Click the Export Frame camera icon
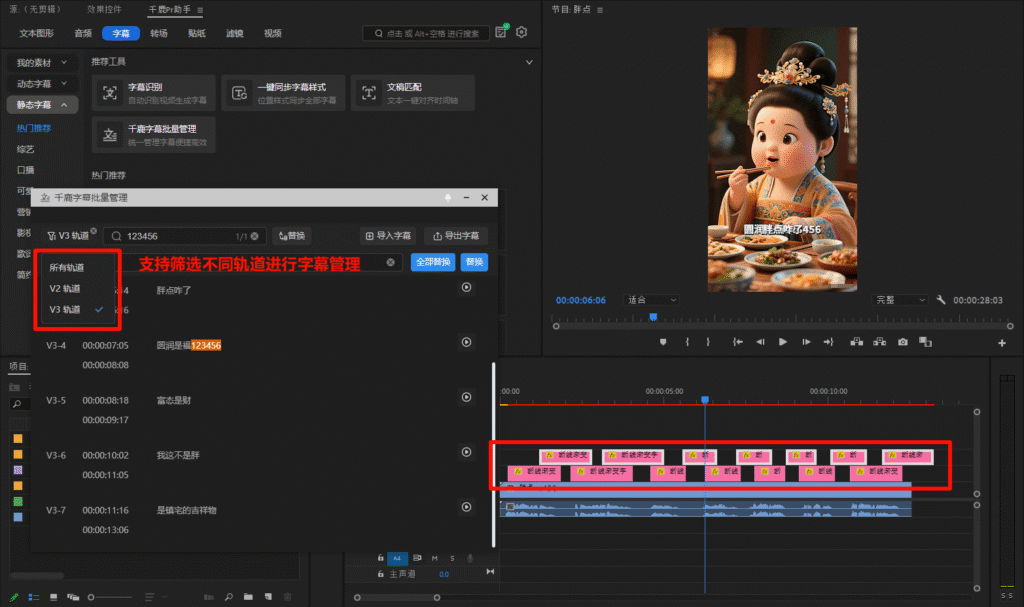 [x=903, y=342]
